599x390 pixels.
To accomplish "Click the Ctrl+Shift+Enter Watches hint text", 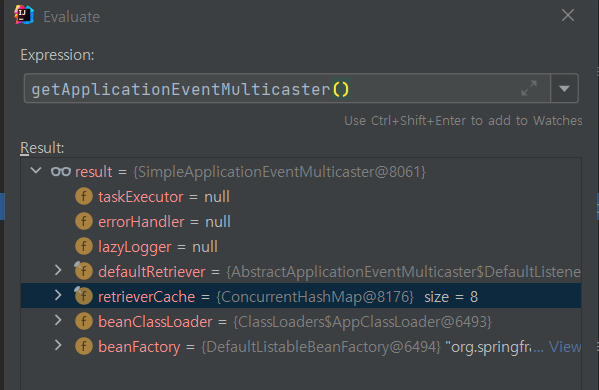I will pos(463,121).
